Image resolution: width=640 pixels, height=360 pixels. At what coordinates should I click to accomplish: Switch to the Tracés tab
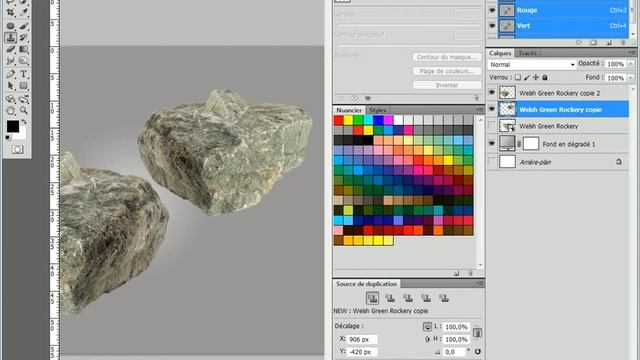pos(528,53)
